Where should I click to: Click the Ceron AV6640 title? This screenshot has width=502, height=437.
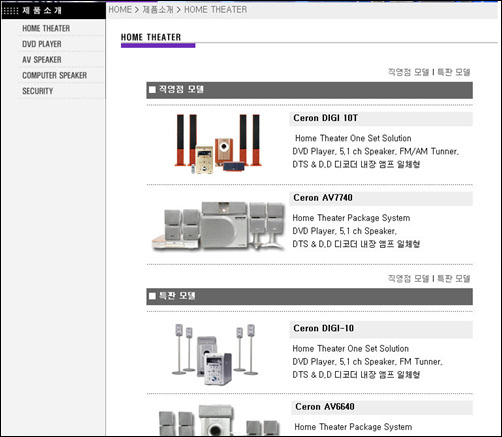(x=325, y=407)
